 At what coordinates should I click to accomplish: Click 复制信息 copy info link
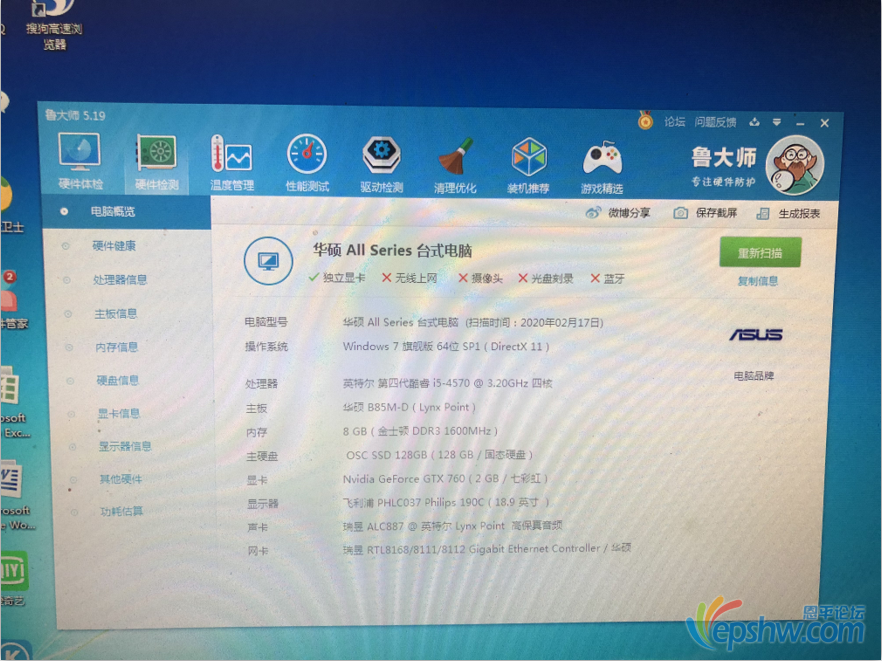[x=758, y=281]
